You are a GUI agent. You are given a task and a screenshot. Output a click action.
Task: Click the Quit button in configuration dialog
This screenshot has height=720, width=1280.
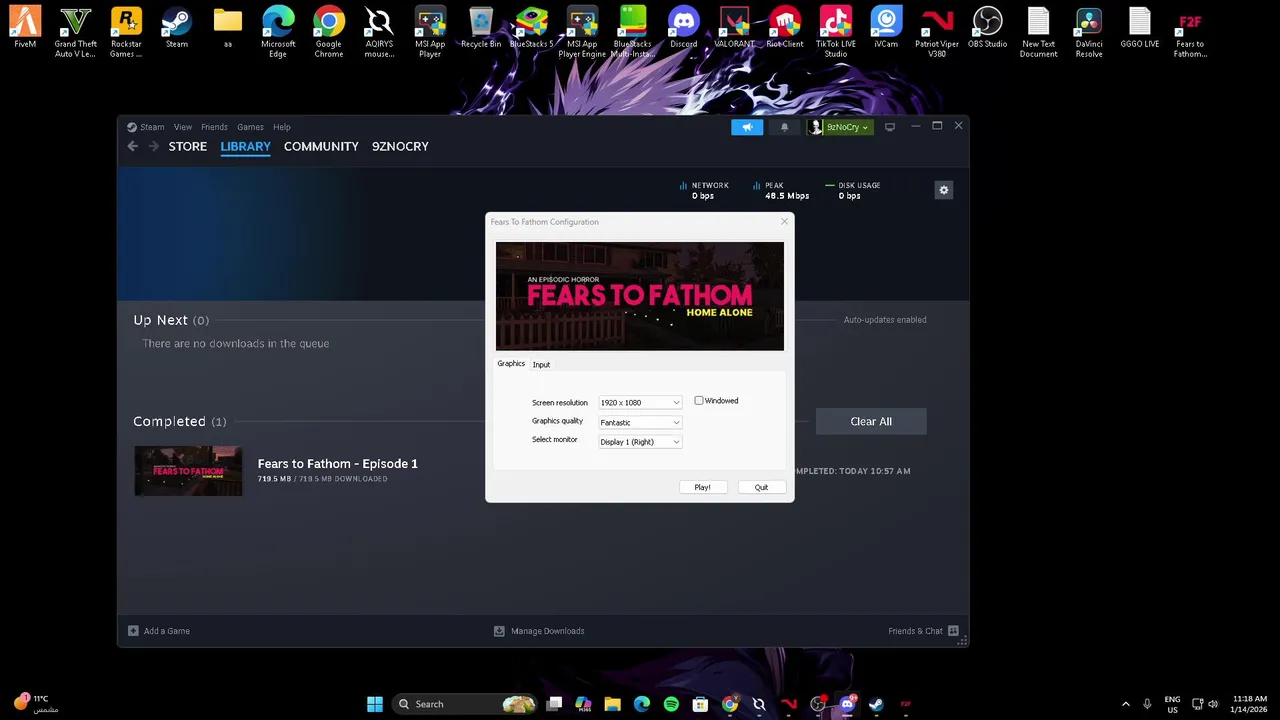pyautogui.click(x=761, y=487)
